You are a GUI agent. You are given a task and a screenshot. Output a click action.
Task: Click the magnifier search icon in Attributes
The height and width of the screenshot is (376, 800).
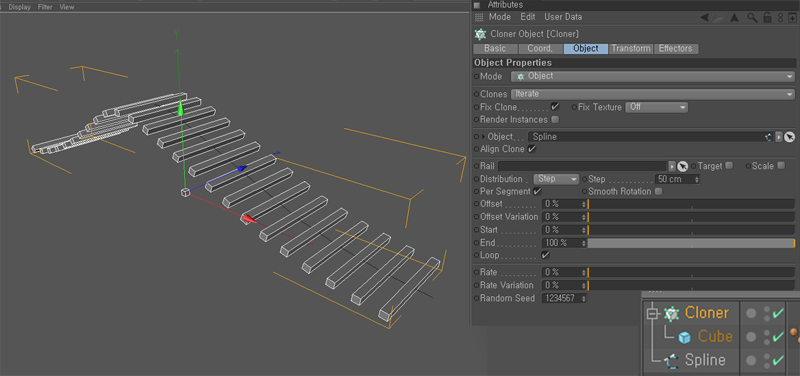753,17
